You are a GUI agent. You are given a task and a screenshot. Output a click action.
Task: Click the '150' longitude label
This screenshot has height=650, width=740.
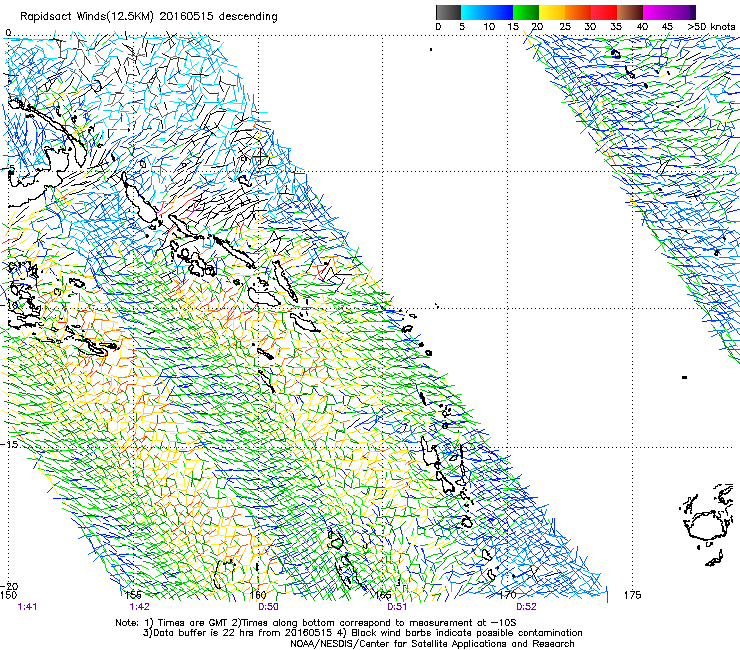(8, 595)
